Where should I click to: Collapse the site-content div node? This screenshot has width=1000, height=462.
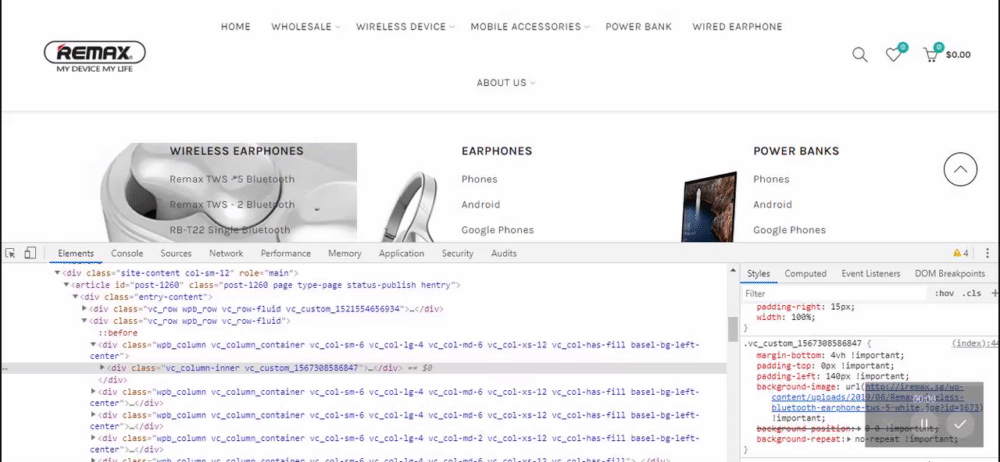57,273
